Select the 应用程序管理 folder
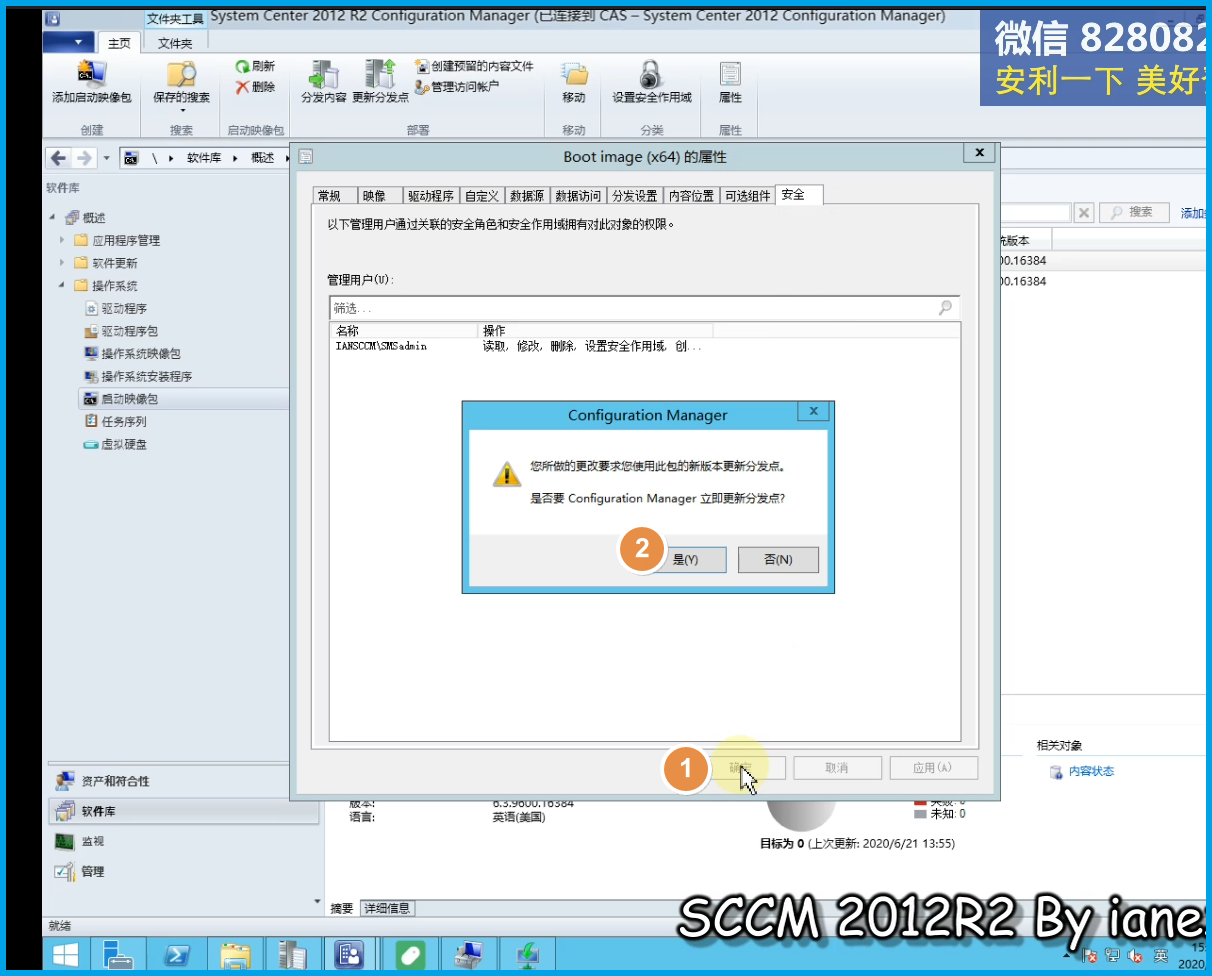Image resolution: width=1212 pixels, height=976 pixels. (x=126, y=240)
